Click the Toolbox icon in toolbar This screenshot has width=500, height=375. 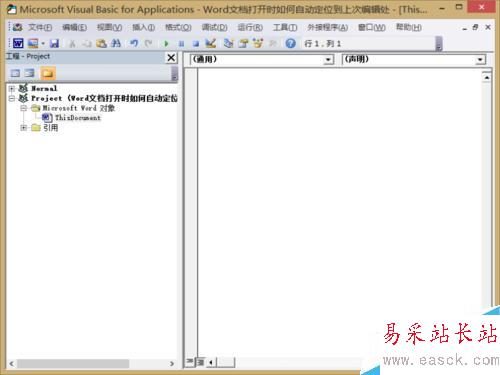pos(273,44)
